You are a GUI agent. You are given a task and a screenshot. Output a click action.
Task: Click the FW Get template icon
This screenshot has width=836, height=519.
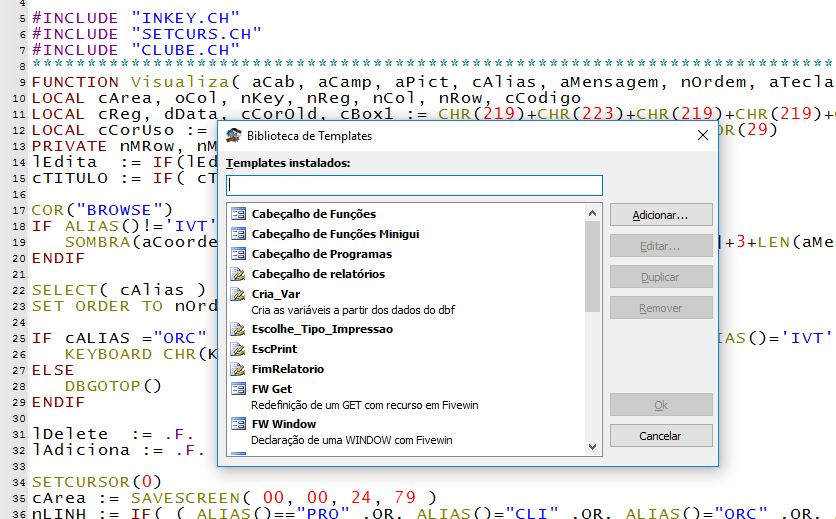(238, 389)
